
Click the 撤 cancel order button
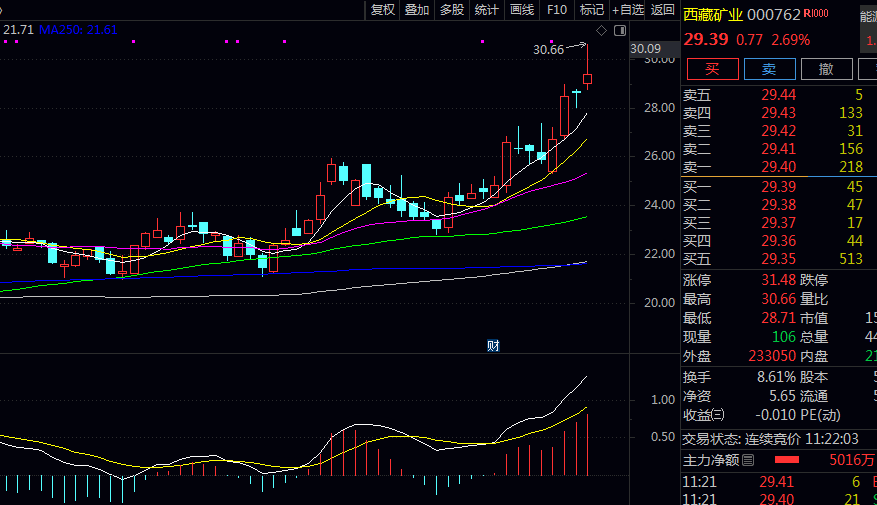coord(826,69)
